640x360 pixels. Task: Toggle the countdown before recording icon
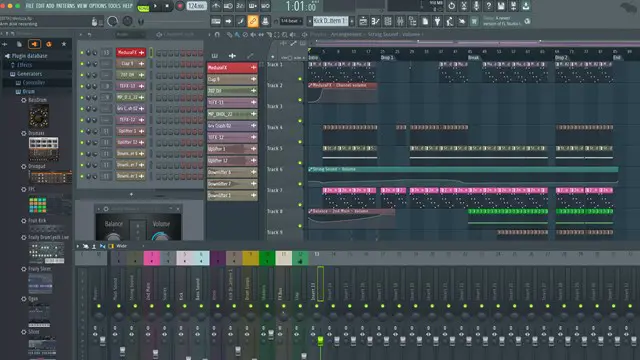pos(240,6)
